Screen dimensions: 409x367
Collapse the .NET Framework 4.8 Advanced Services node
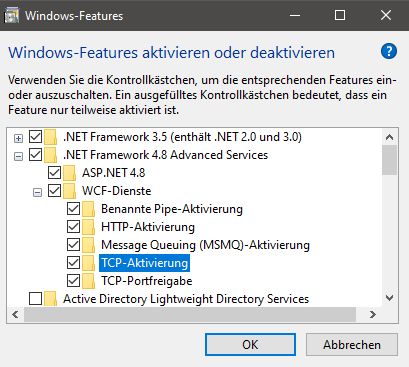[x=18, y=156]
